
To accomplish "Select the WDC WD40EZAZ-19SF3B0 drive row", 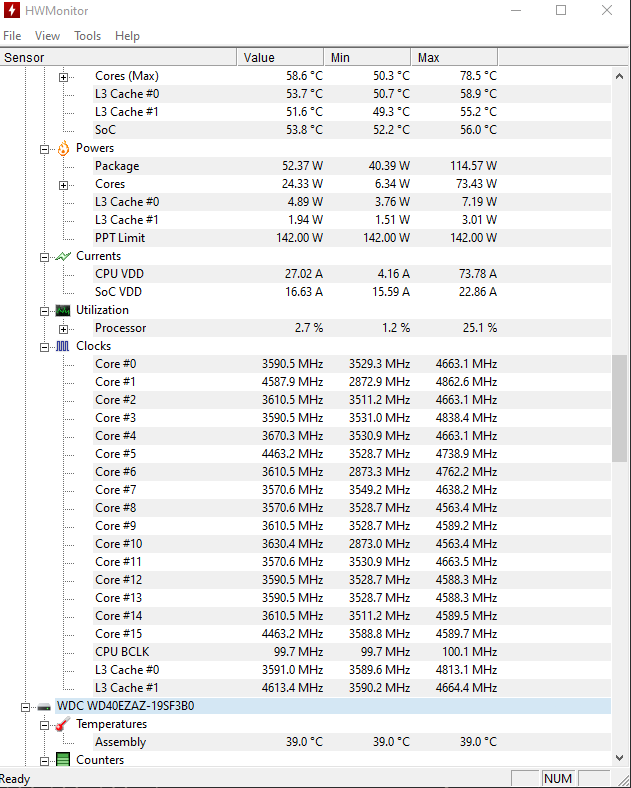I will click(333, 706).
